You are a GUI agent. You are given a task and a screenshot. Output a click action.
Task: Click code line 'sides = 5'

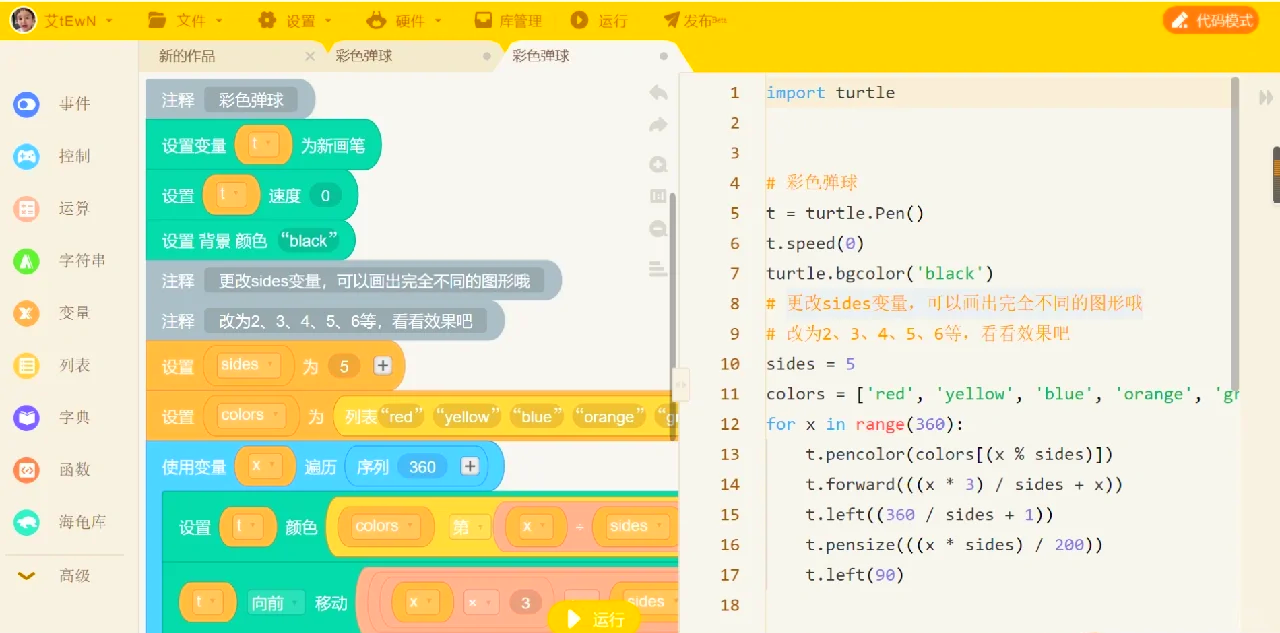[x=811, y=364]
